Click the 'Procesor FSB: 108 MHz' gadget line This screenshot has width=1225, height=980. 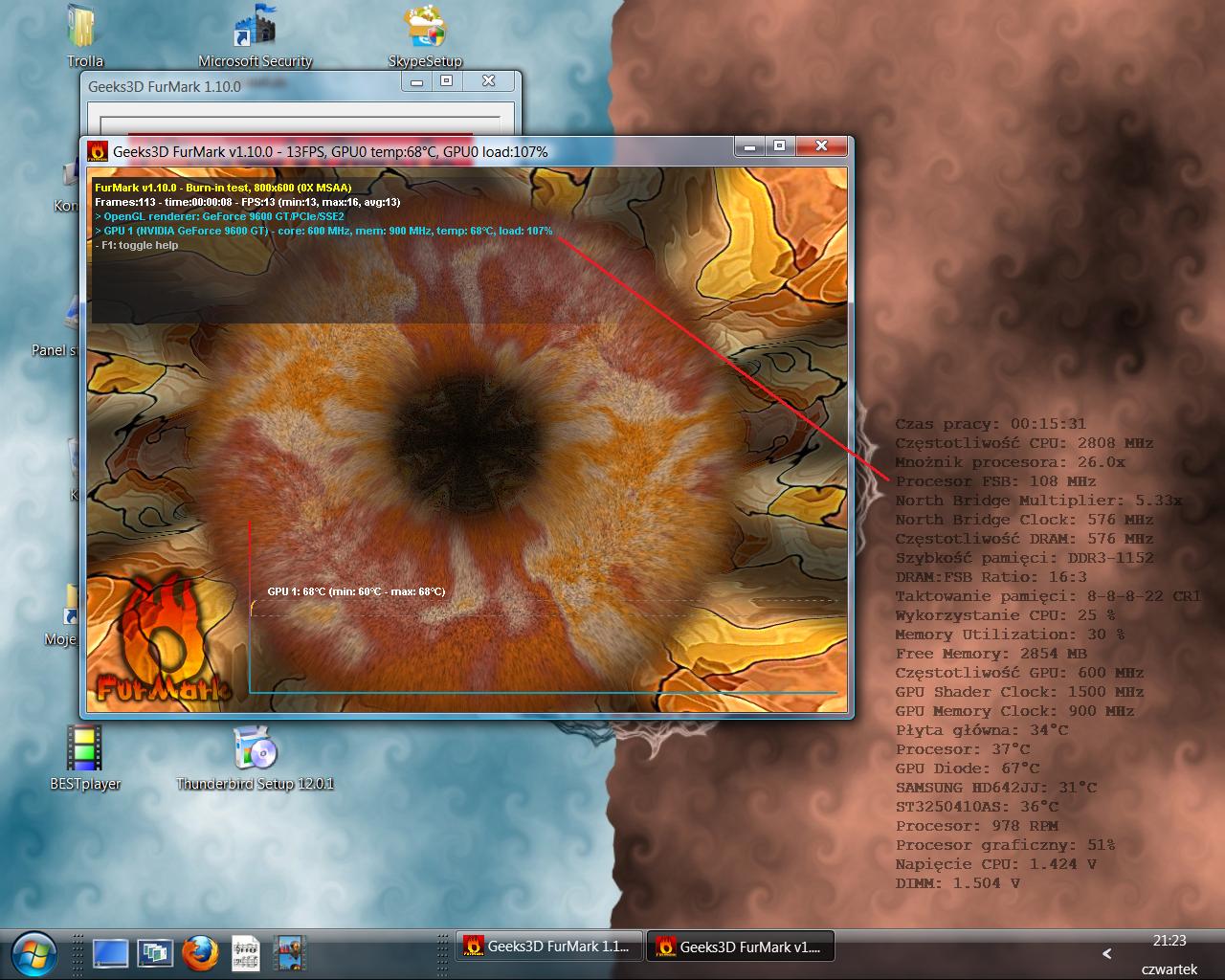click(995, 481)
